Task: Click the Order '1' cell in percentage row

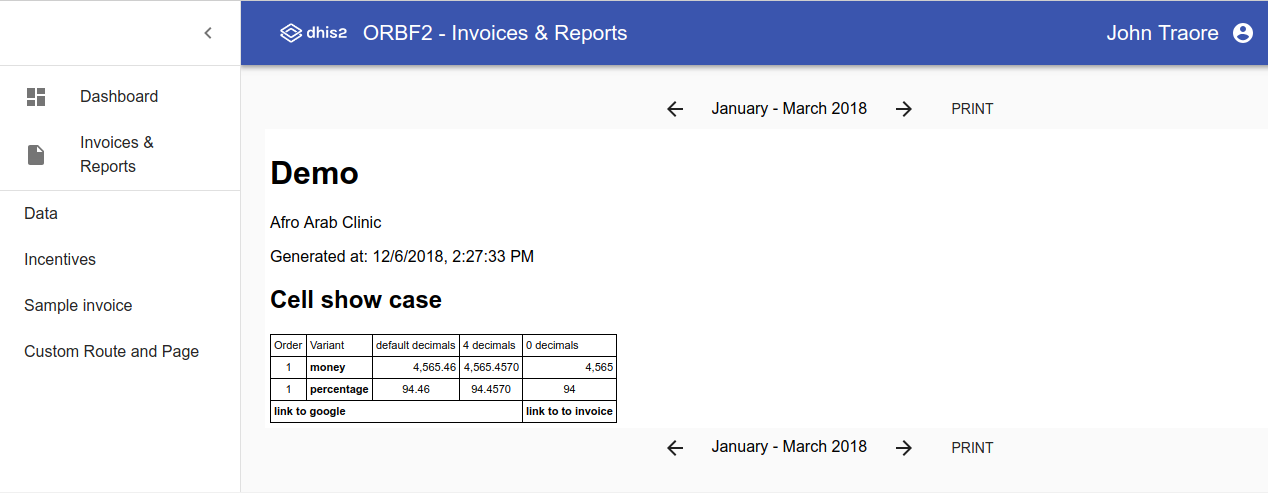Action: coord(288,389)
